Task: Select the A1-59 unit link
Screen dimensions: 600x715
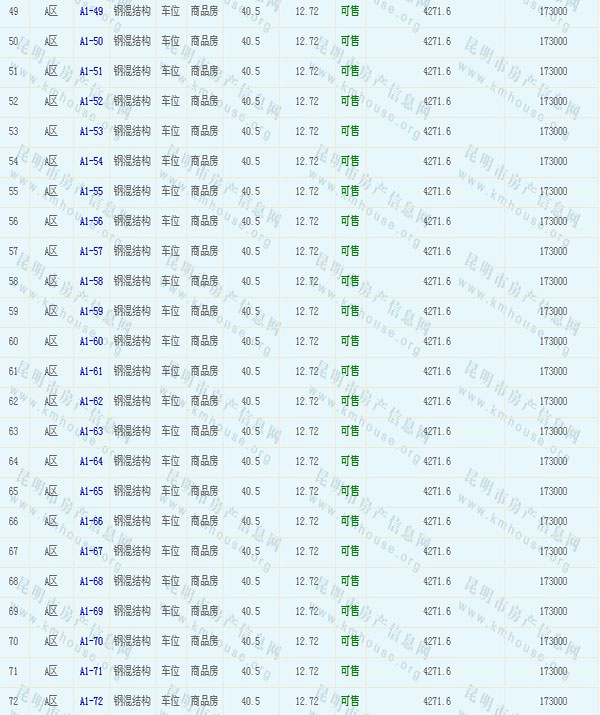Action: tap(91, 311)
